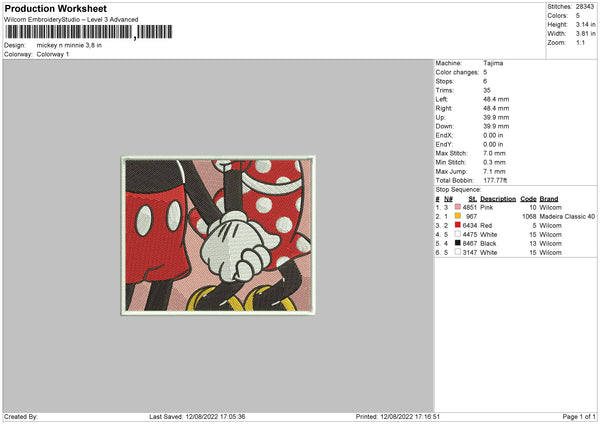This screenshot has width=600, height=424.
Task: Click the 'Stop Sequence:' heading
Action: 458,189
